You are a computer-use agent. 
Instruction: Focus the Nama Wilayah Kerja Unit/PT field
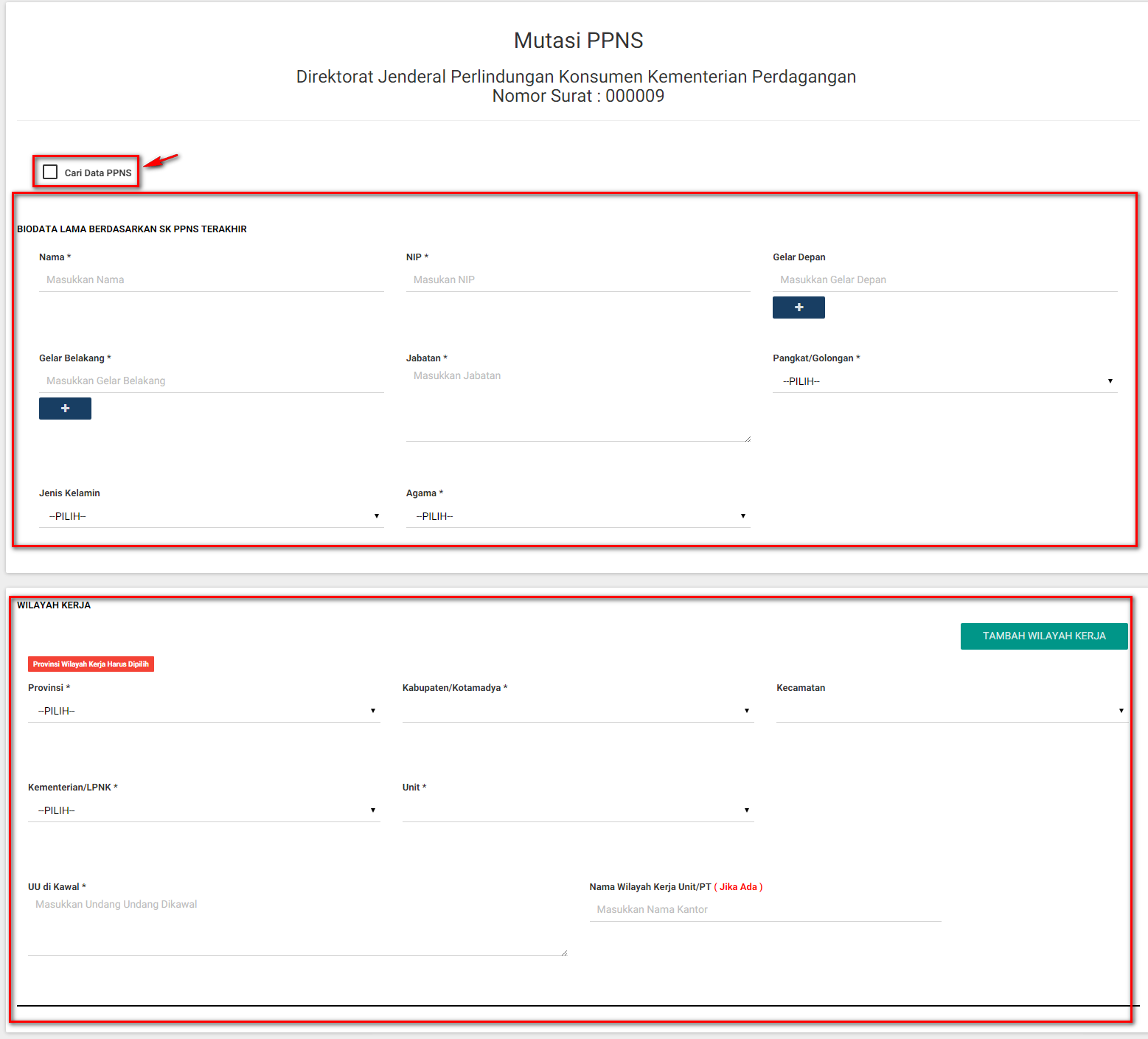click(765, 909)
